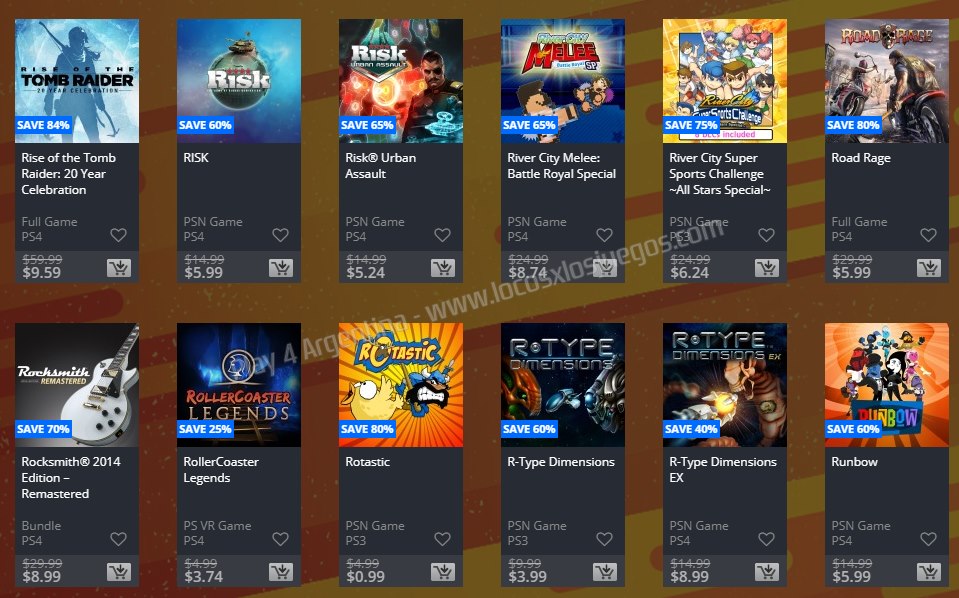Open River City Melee: Battle Royal Special
The image size is (959, 598).
click(x=561, y=166)
